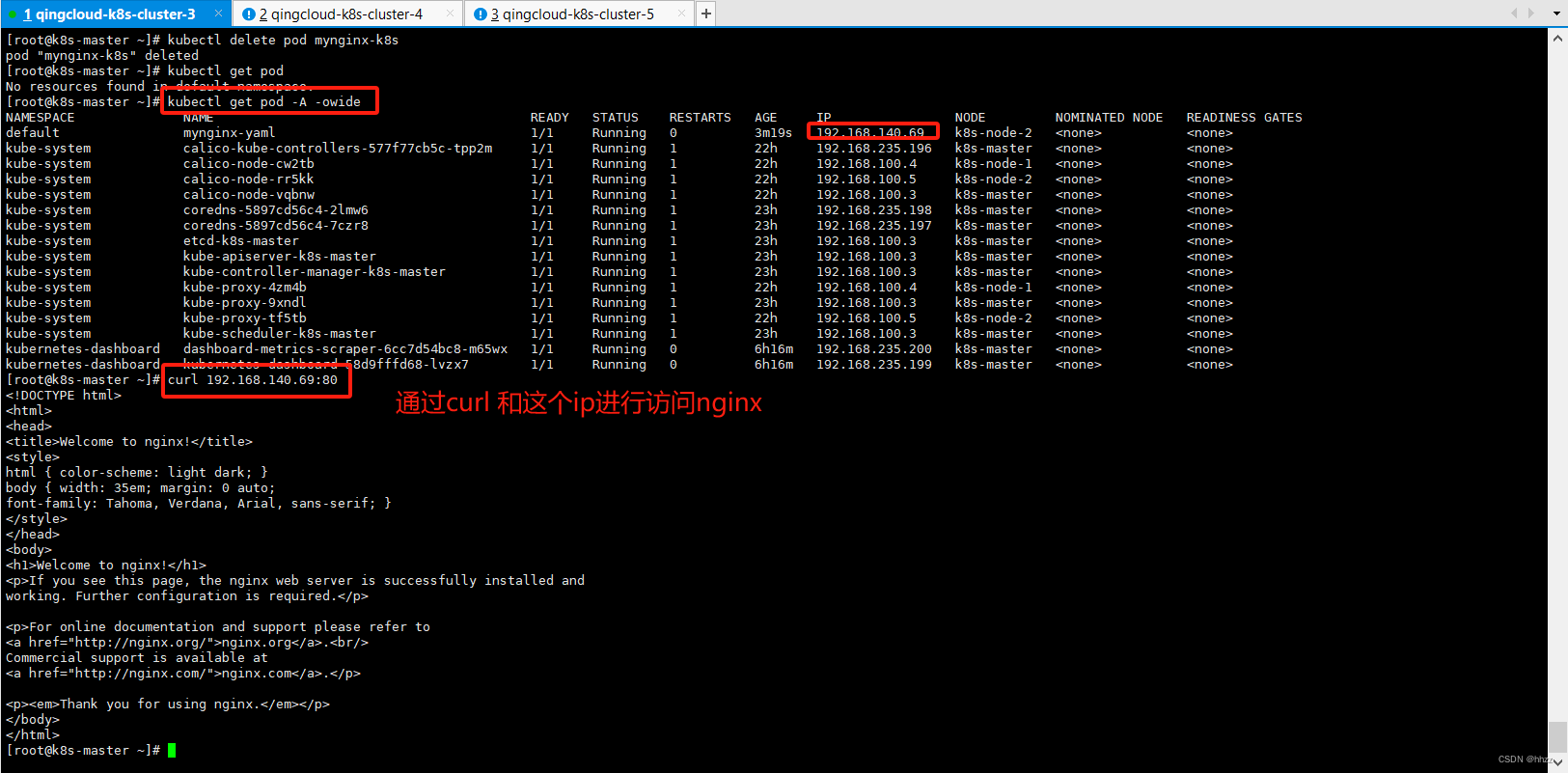Click pod name calico-node-cw2tb

tap(248, 164)
